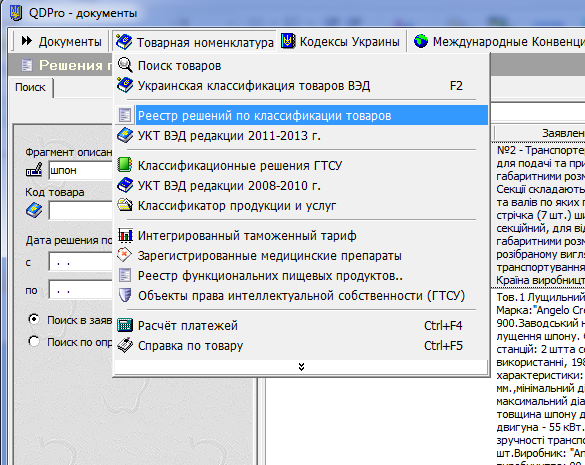Click the folder icon of Классификатор продукции
Image resolution: width=585 pixels, height=465 pixels.
125,205
